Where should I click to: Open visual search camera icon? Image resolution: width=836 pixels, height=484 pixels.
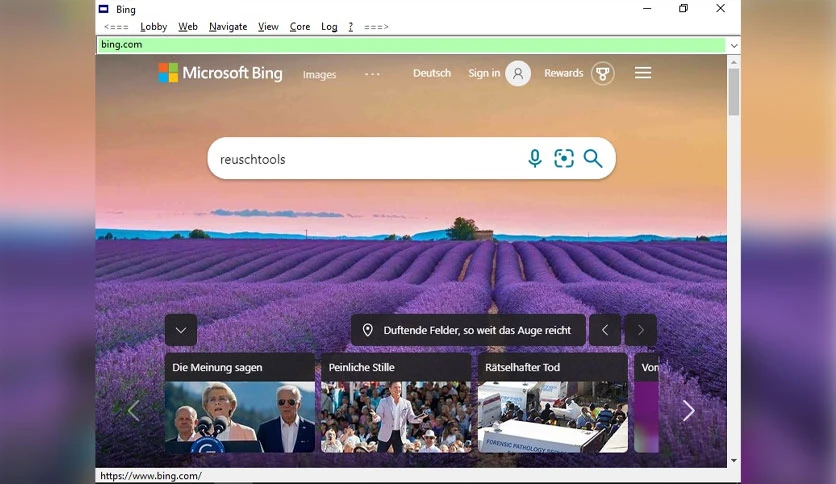tap(564, 158)
